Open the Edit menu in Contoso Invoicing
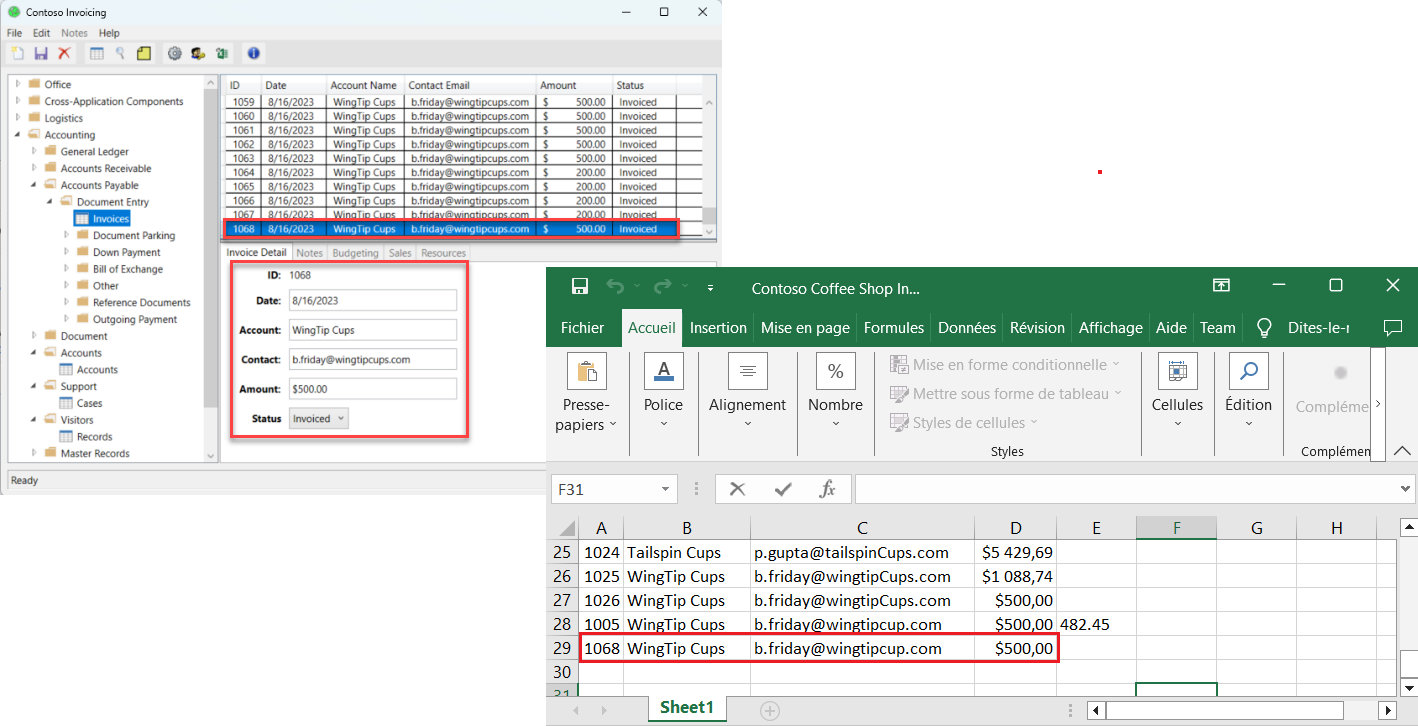 coord(41,33)
